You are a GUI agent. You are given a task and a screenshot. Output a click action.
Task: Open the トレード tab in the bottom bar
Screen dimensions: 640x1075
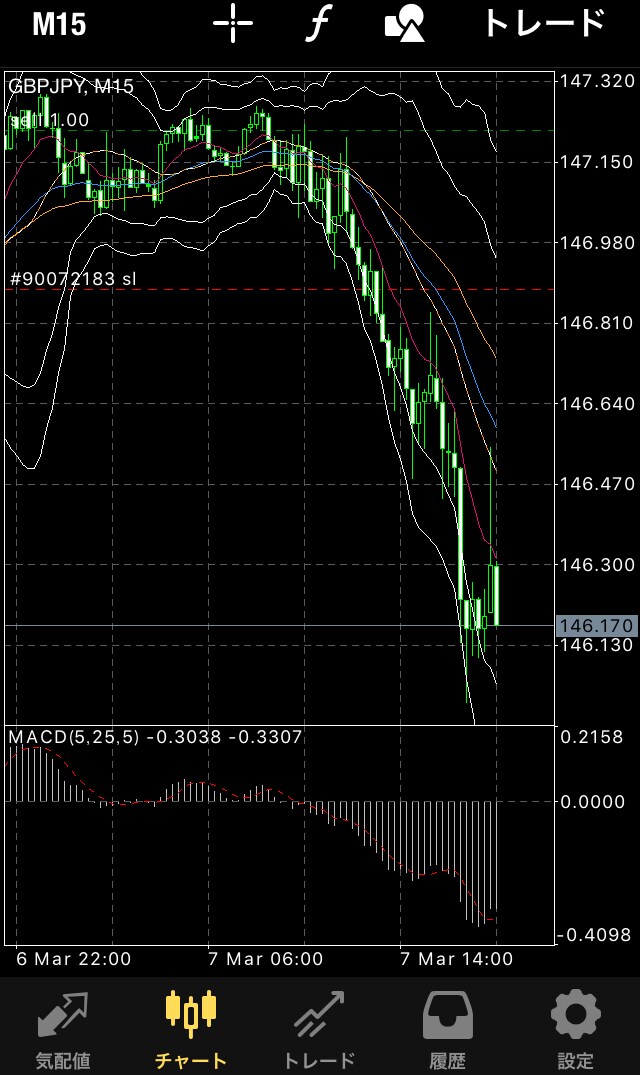(x=319, y=1029)
